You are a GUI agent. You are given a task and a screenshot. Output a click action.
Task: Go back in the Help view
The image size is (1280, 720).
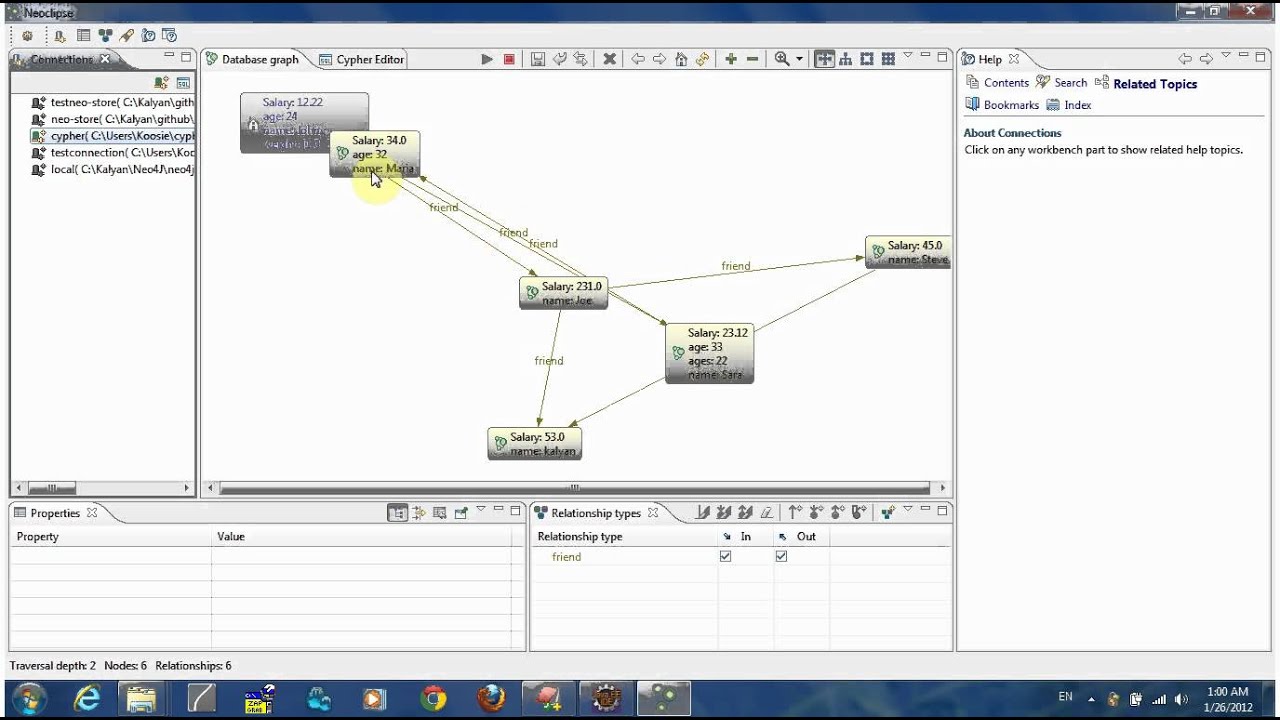1185,59
